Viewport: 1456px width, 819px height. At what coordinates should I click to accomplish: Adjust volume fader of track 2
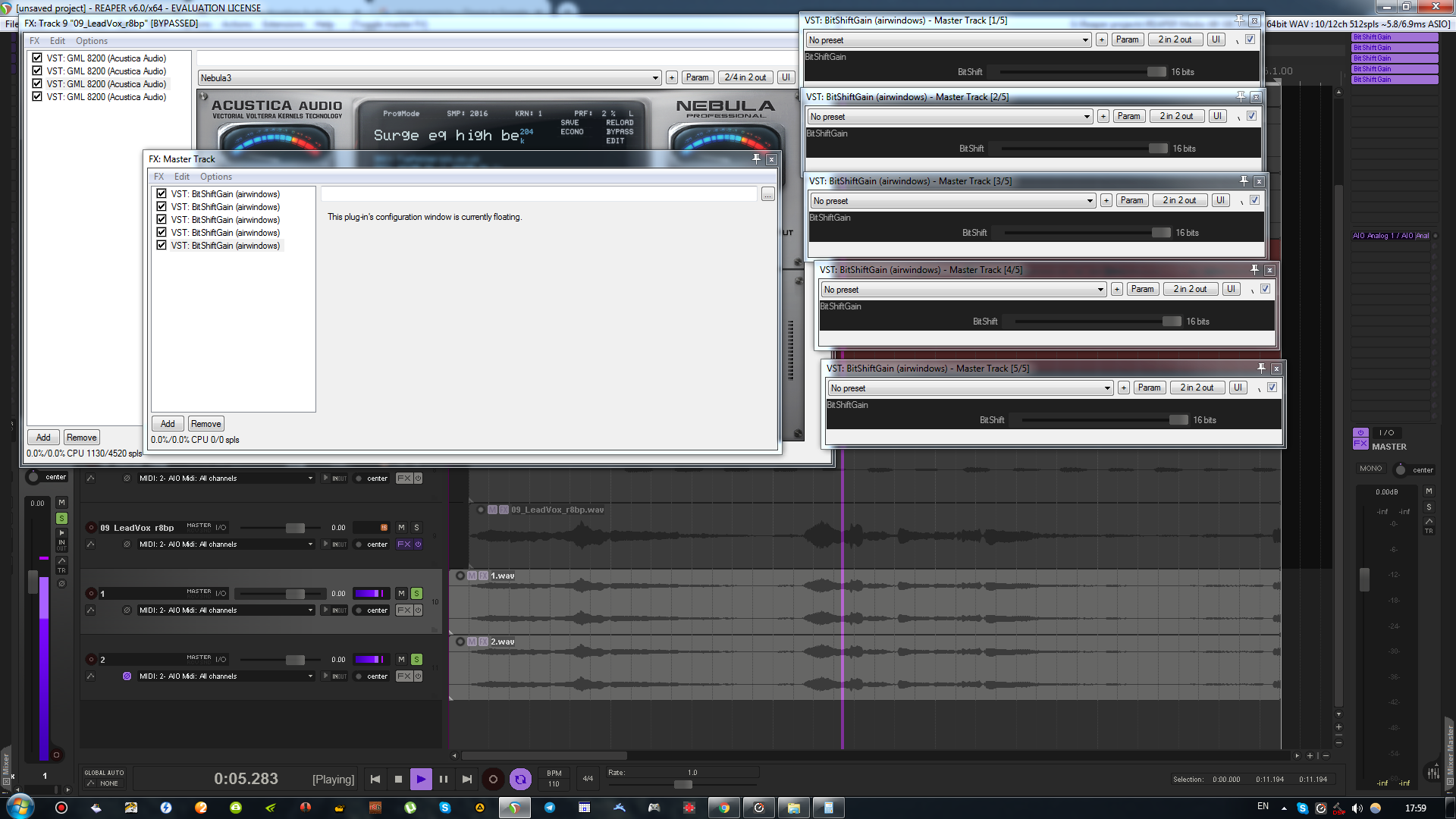295,660
